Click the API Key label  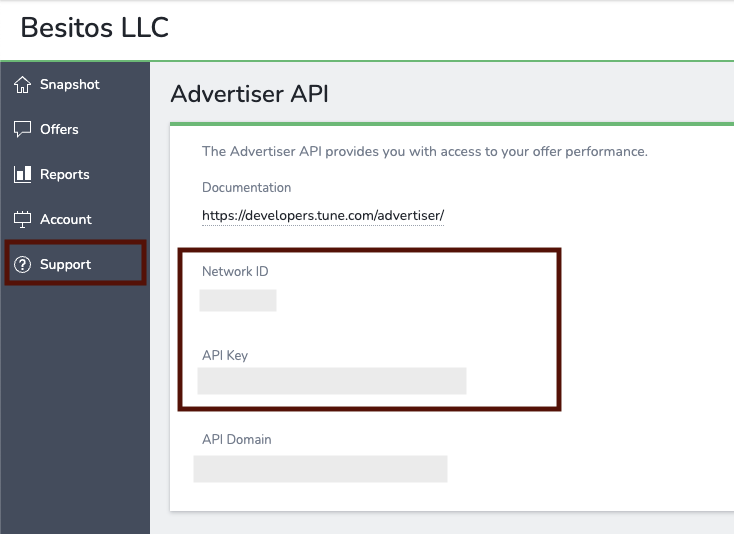pyautogui.click(x=225, y=355)
